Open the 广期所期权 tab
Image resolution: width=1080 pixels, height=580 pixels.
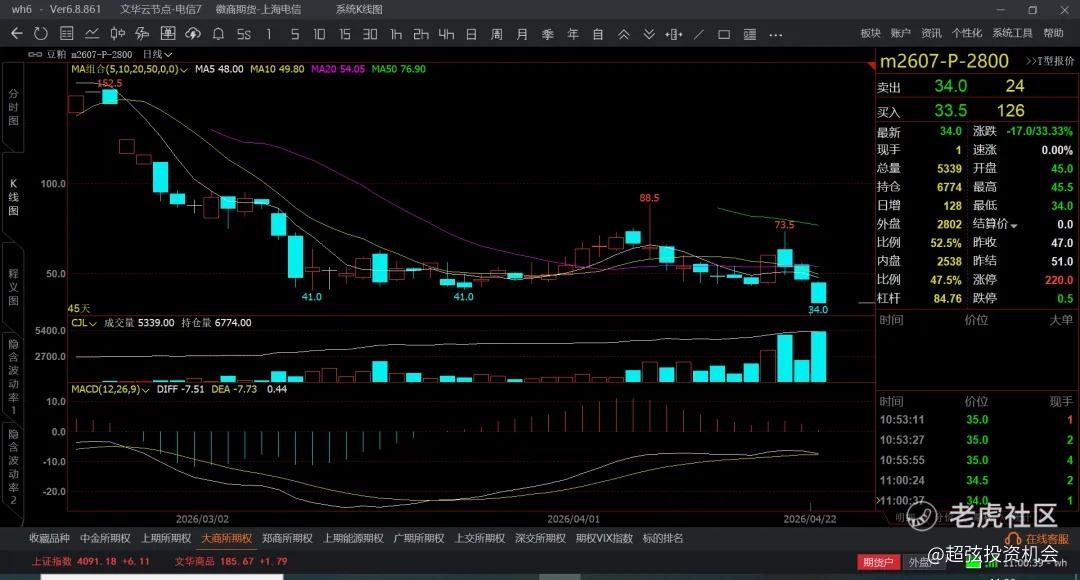coord(419,539)
